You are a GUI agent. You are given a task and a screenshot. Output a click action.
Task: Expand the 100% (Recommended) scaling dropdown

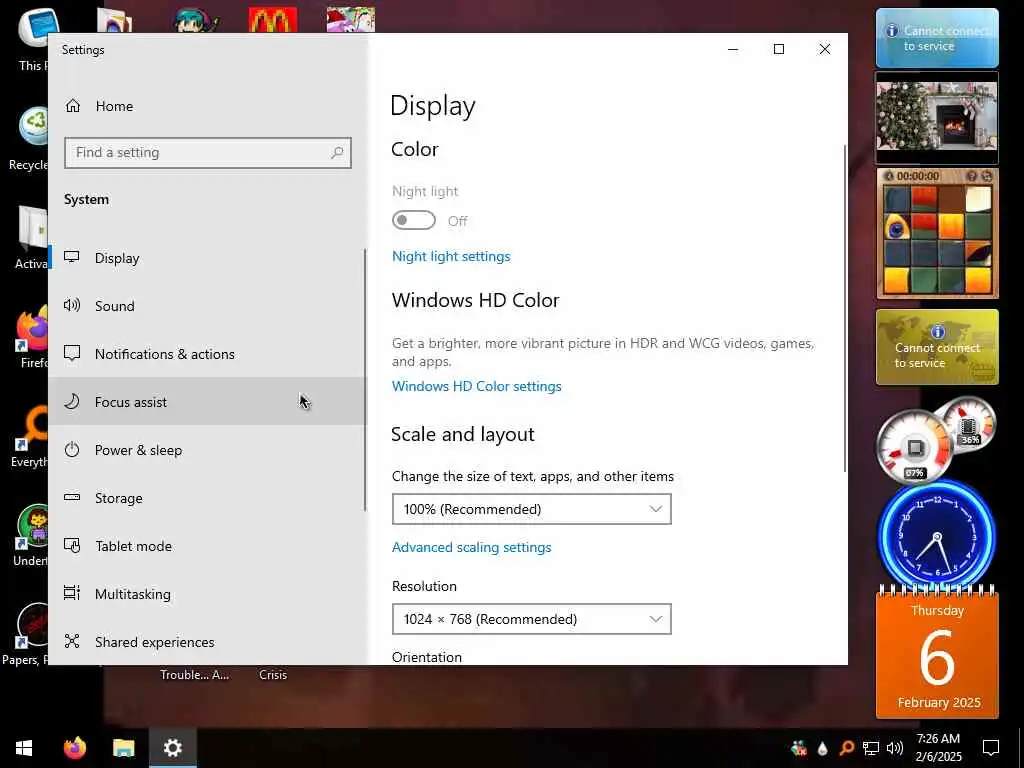click(x=532, y=509)
